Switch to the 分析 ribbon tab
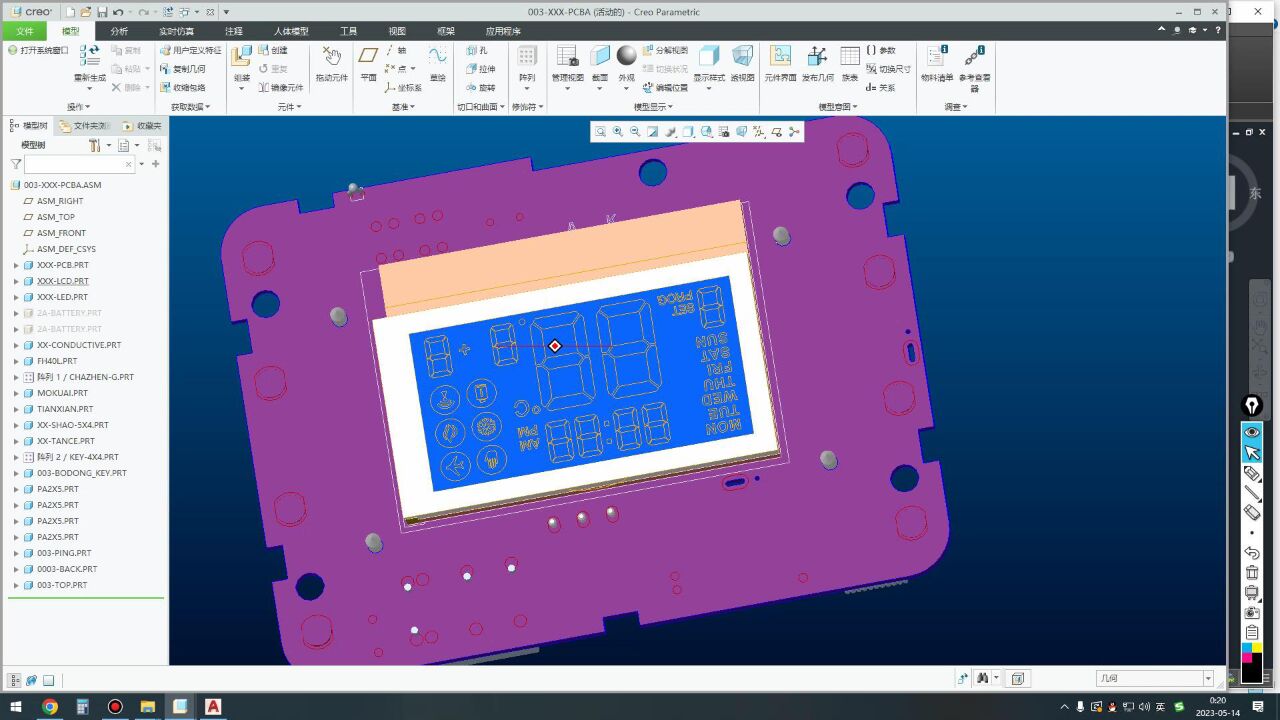 (119, 31)
